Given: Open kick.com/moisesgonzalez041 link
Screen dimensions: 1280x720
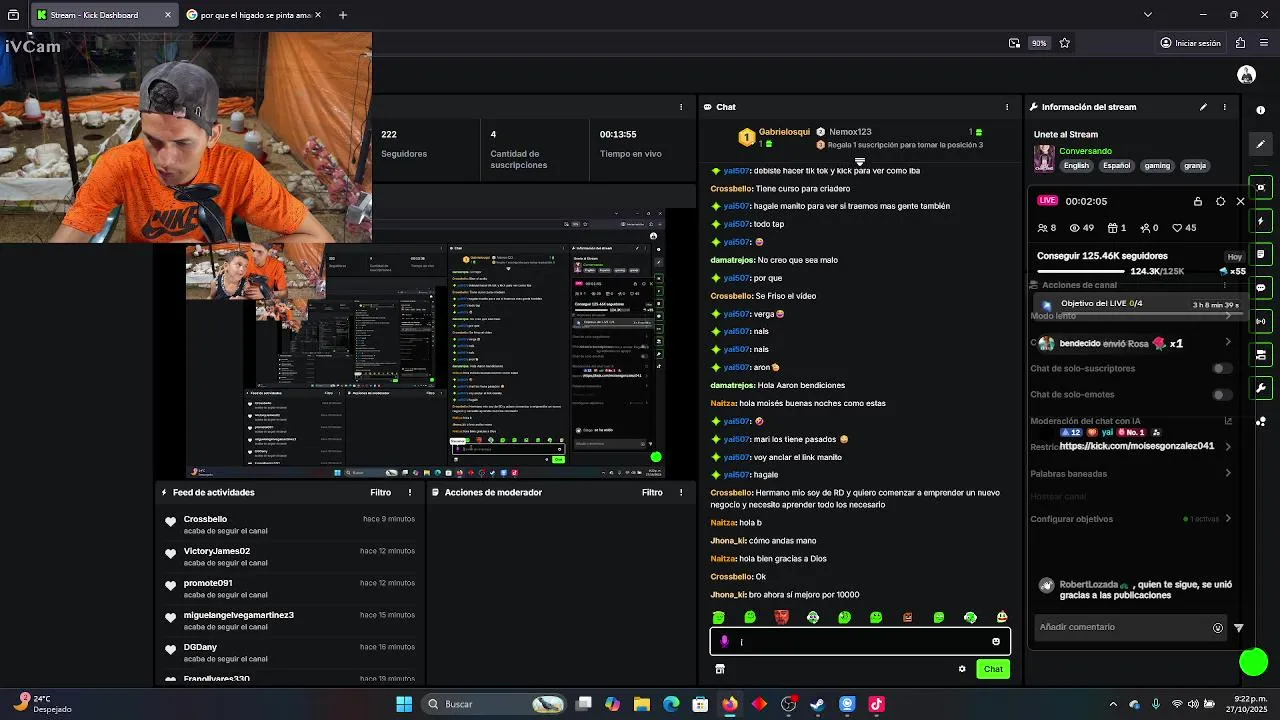Looking at the screenshot, I should click(1136, 446).
